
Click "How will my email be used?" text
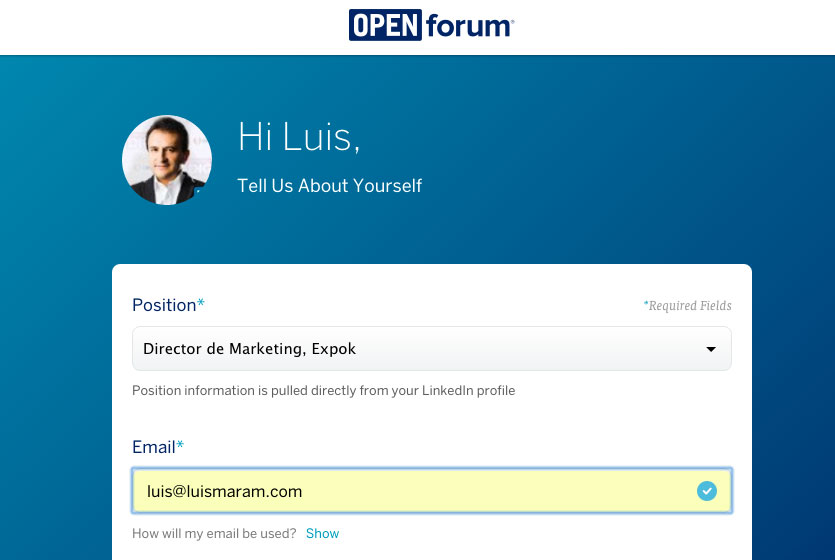[214, 534]
